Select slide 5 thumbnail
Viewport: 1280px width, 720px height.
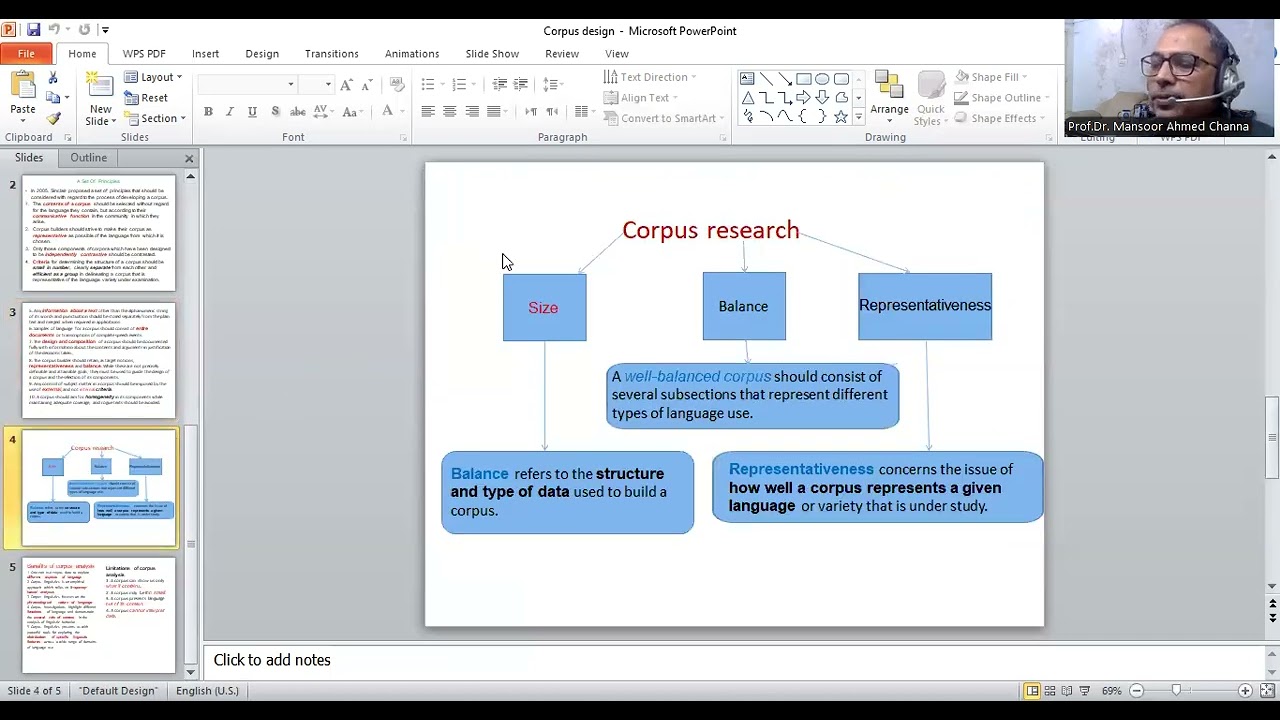point(99,616)
